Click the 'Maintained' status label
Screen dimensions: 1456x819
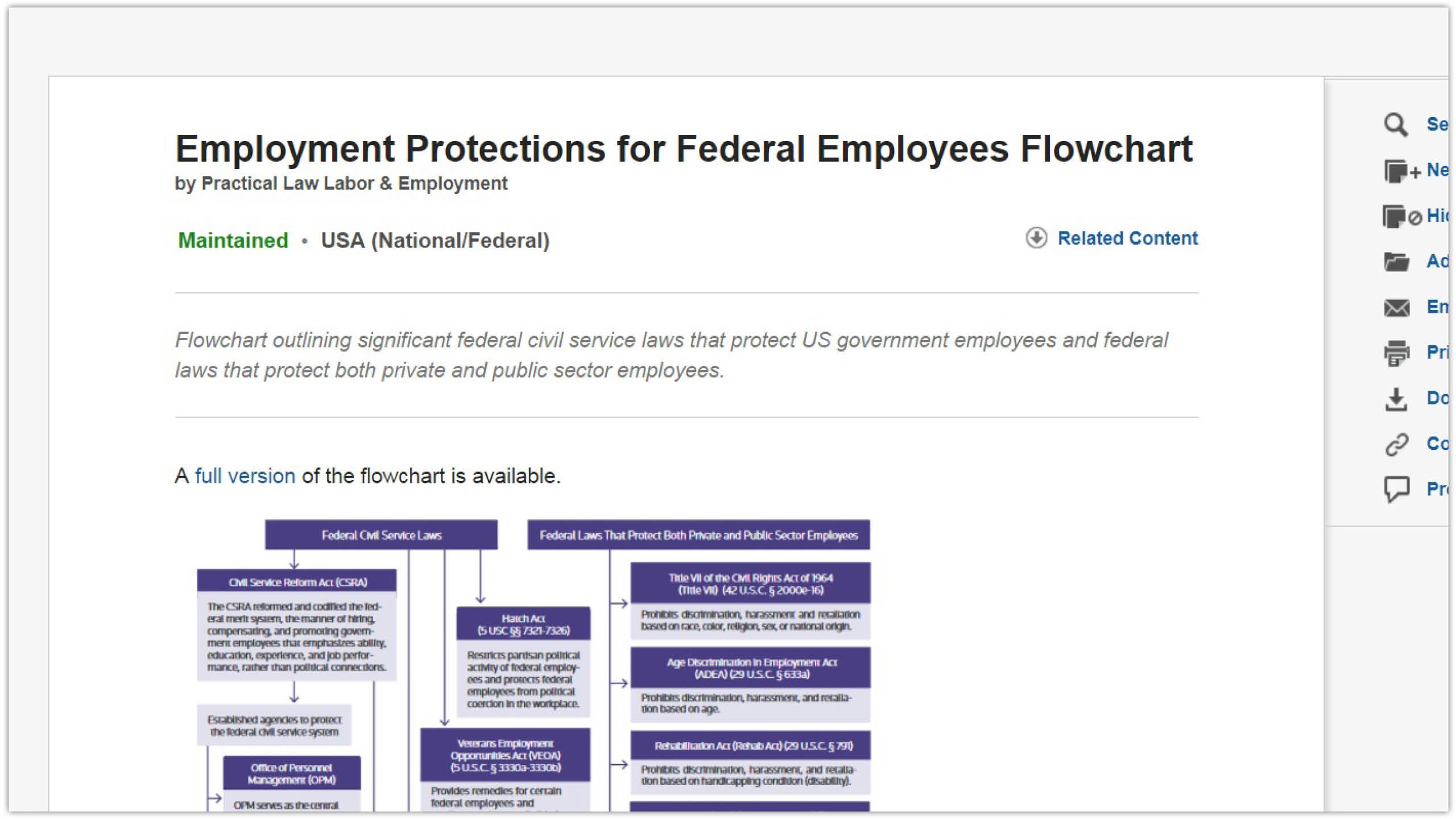[233, 240]
